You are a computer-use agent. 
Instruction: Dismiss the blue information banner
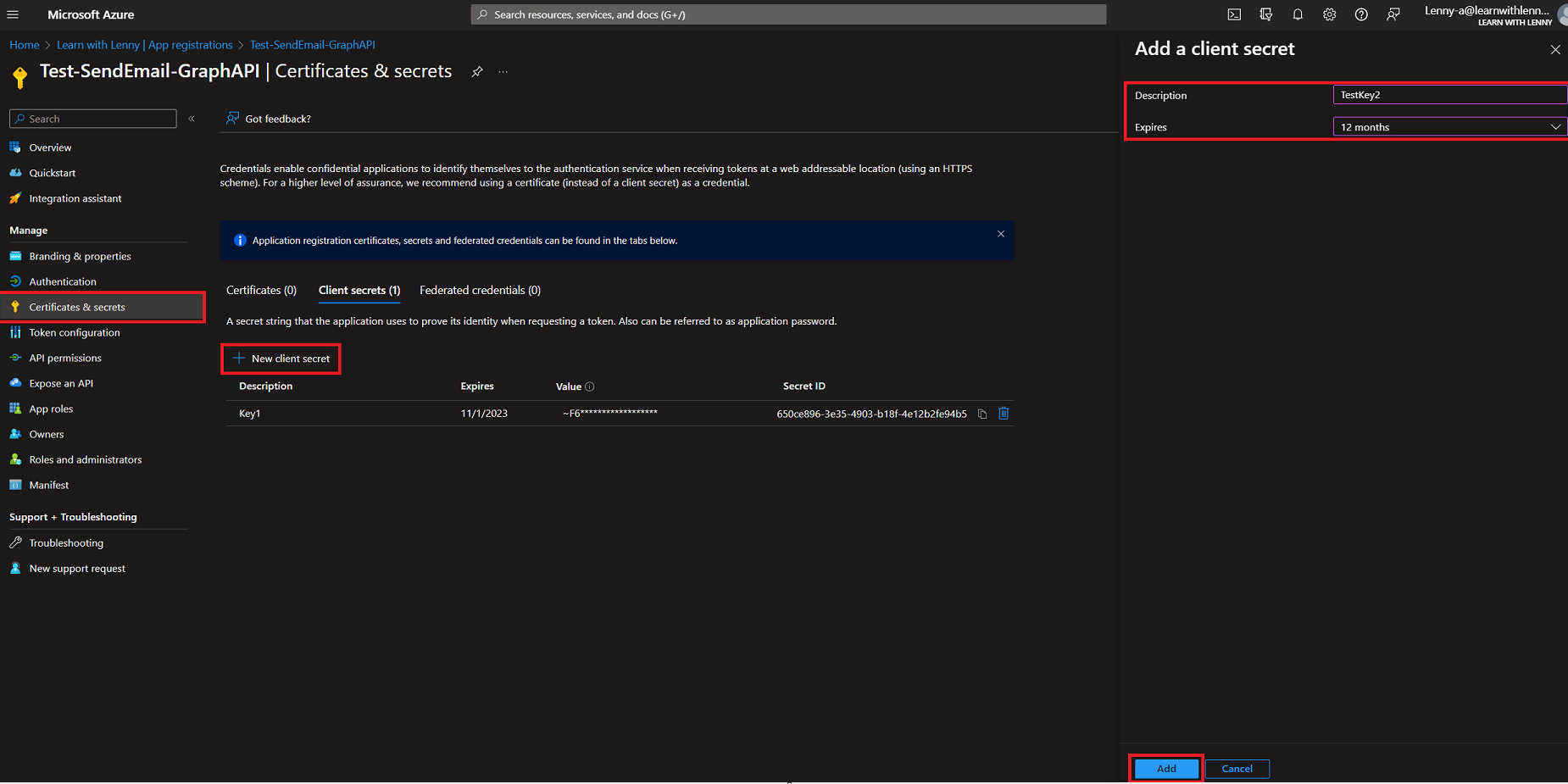tap(1000, 233)
